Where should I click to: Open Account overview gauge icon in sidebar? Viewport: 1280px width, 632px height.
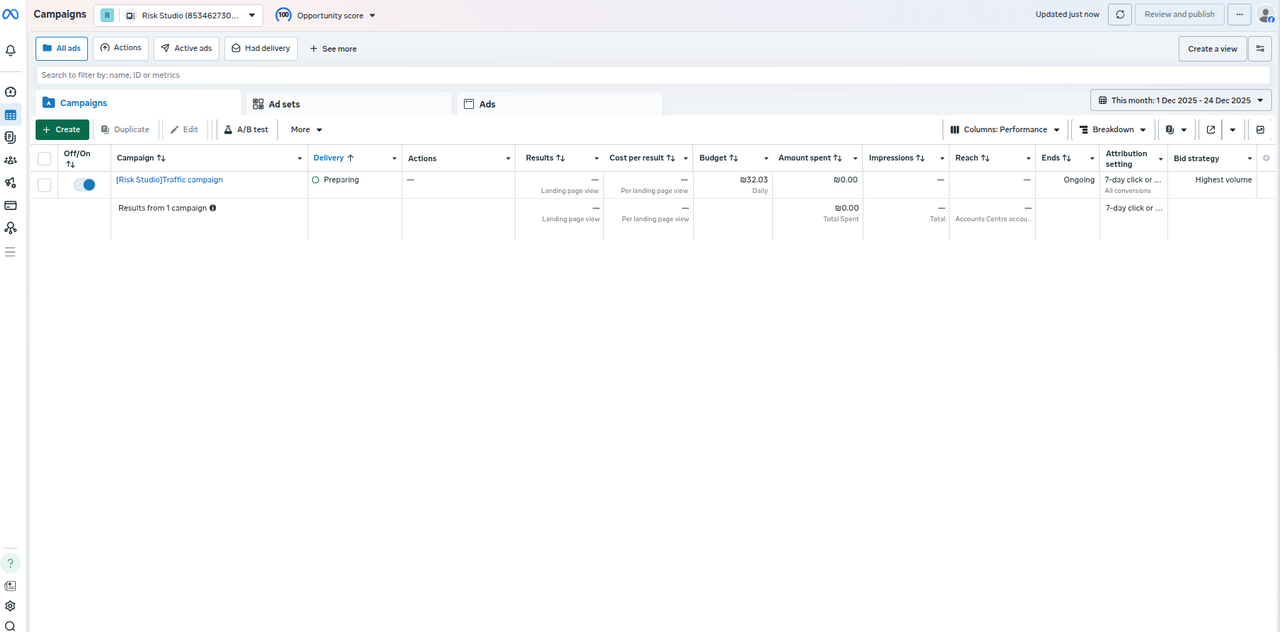(x=11, y=92)
